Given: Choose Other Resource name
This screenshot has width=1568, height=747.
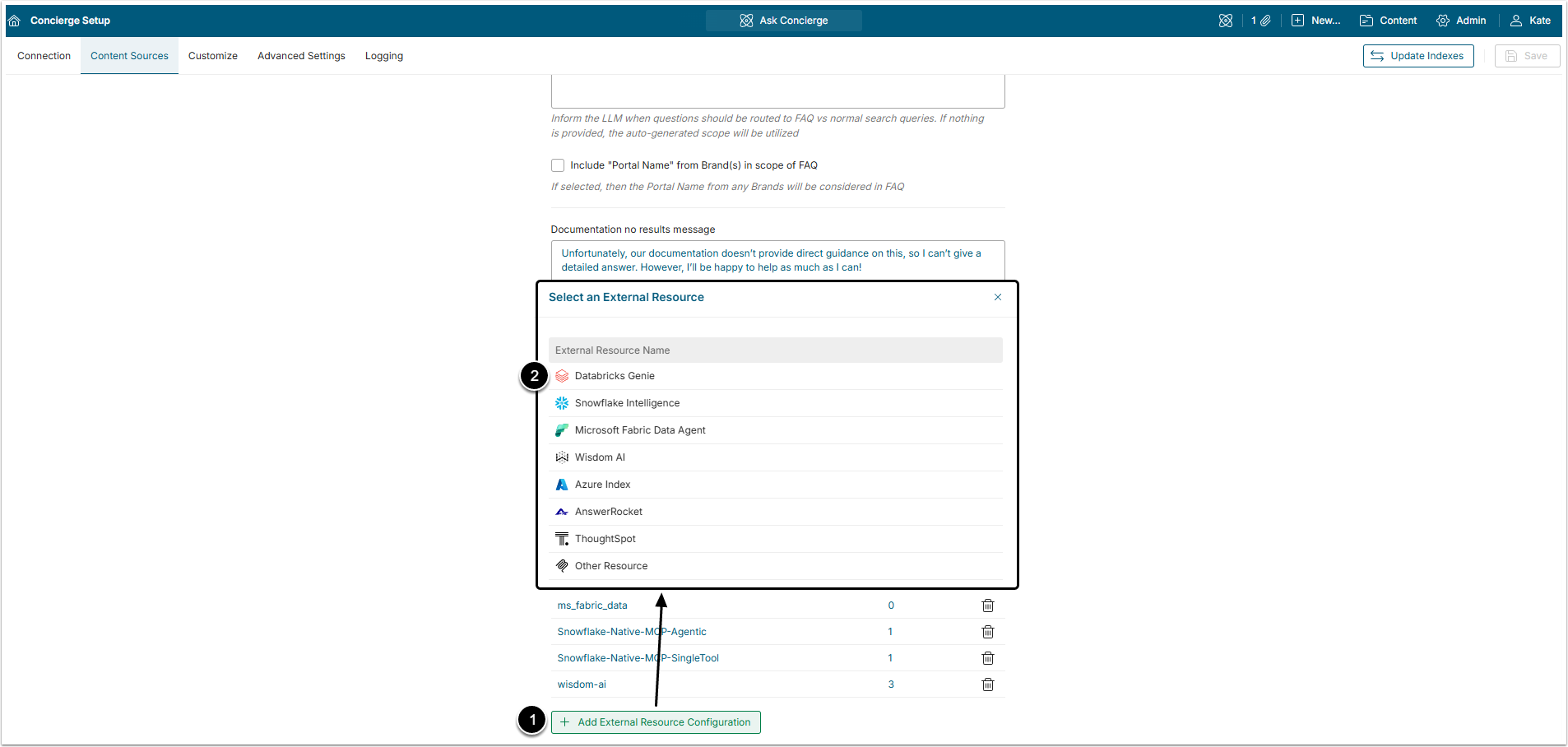Looking at the screenshot, I should (611, 566).
